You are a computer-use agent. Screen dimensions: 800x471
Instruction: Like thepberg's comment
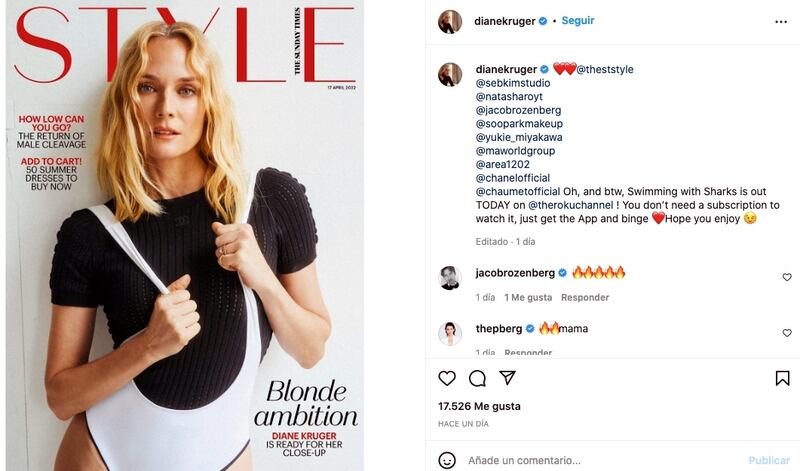point(787,333)
